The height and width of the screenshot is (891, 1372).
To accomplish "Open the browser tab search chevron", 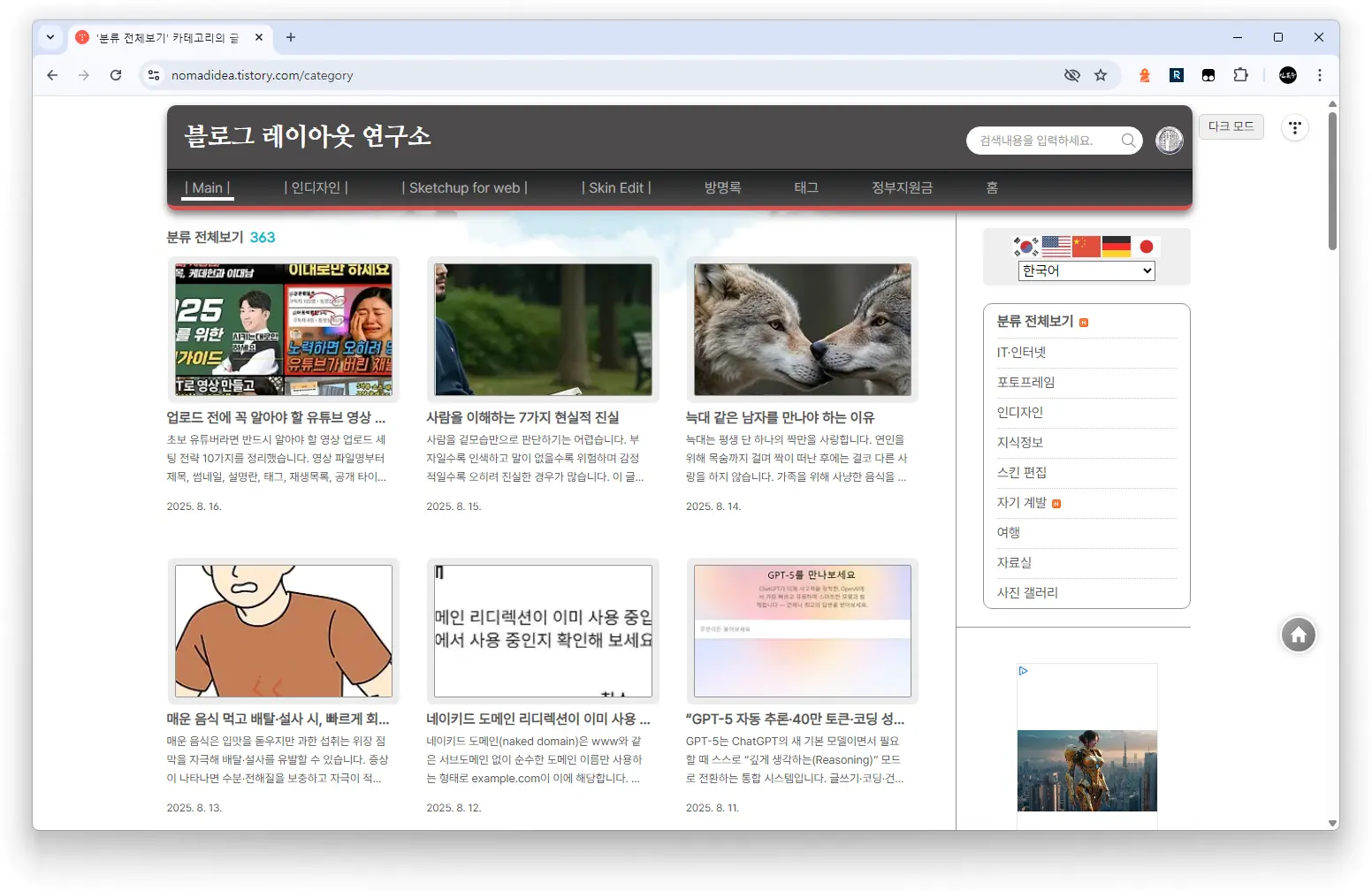I will (x=50, y=37).
